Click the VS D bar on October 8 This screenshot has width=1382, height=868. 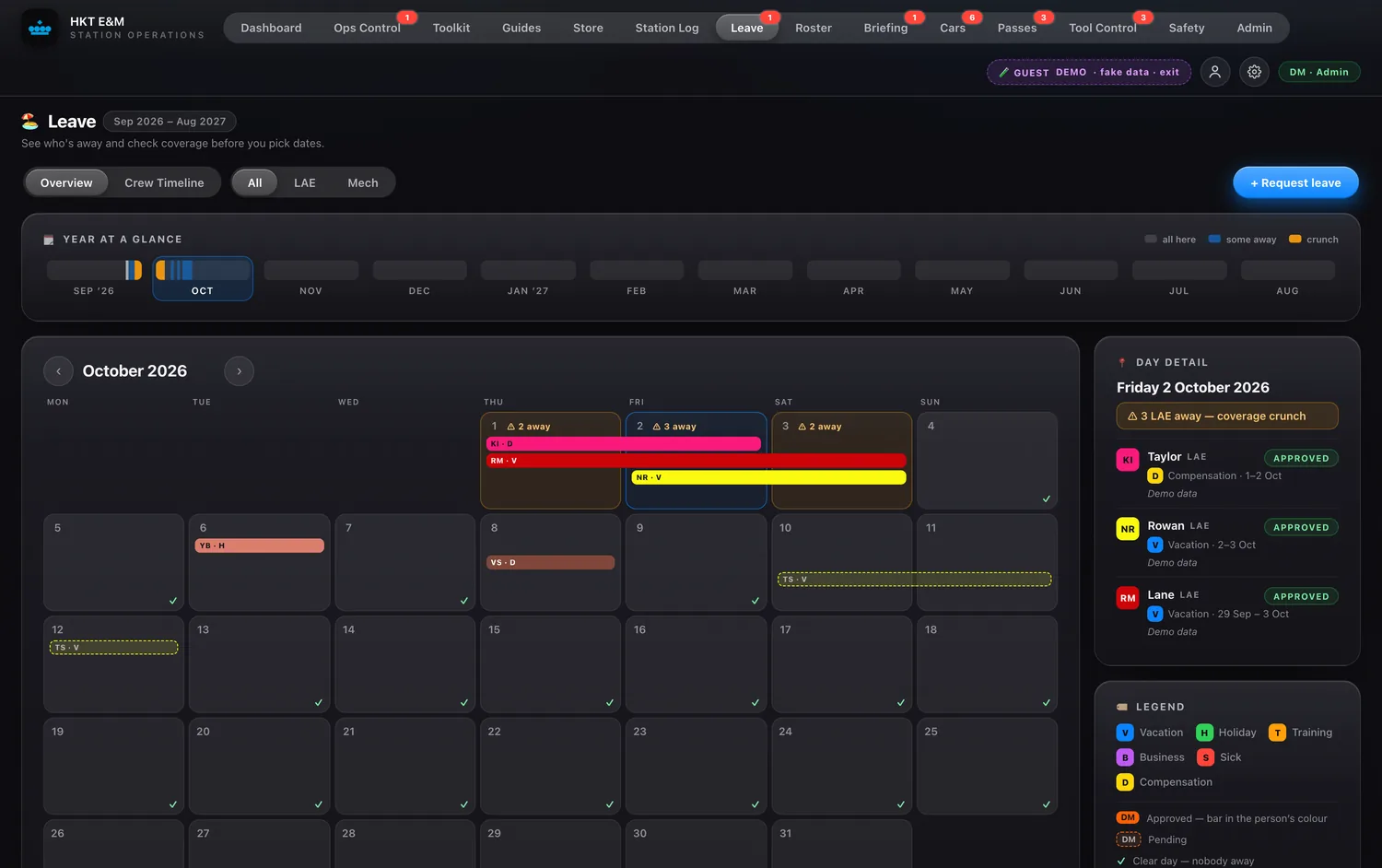(550, 562)
